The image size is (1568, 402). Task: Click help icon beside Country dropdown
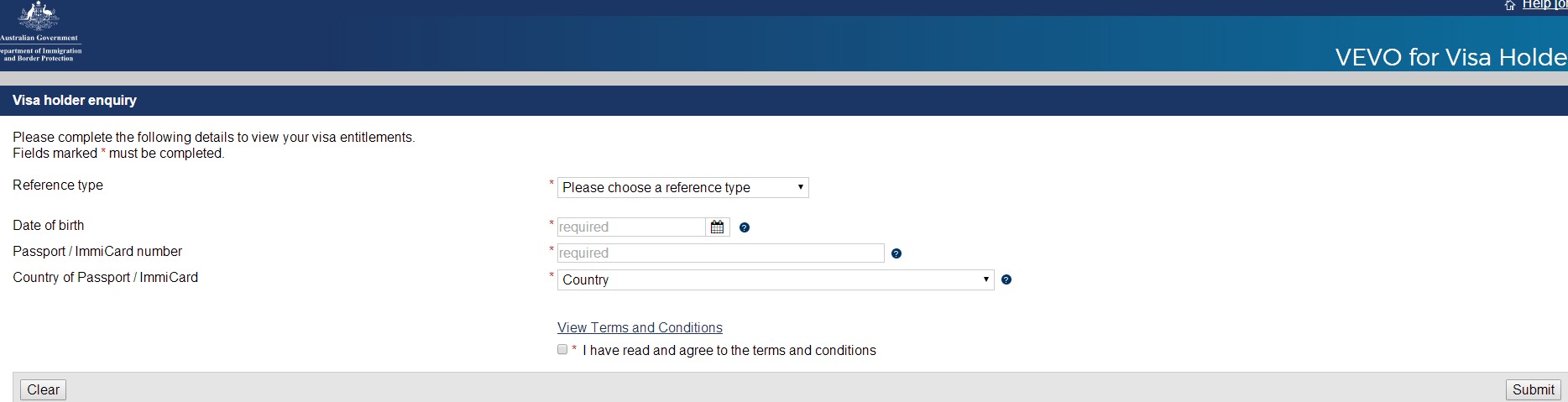[1006, 279]
